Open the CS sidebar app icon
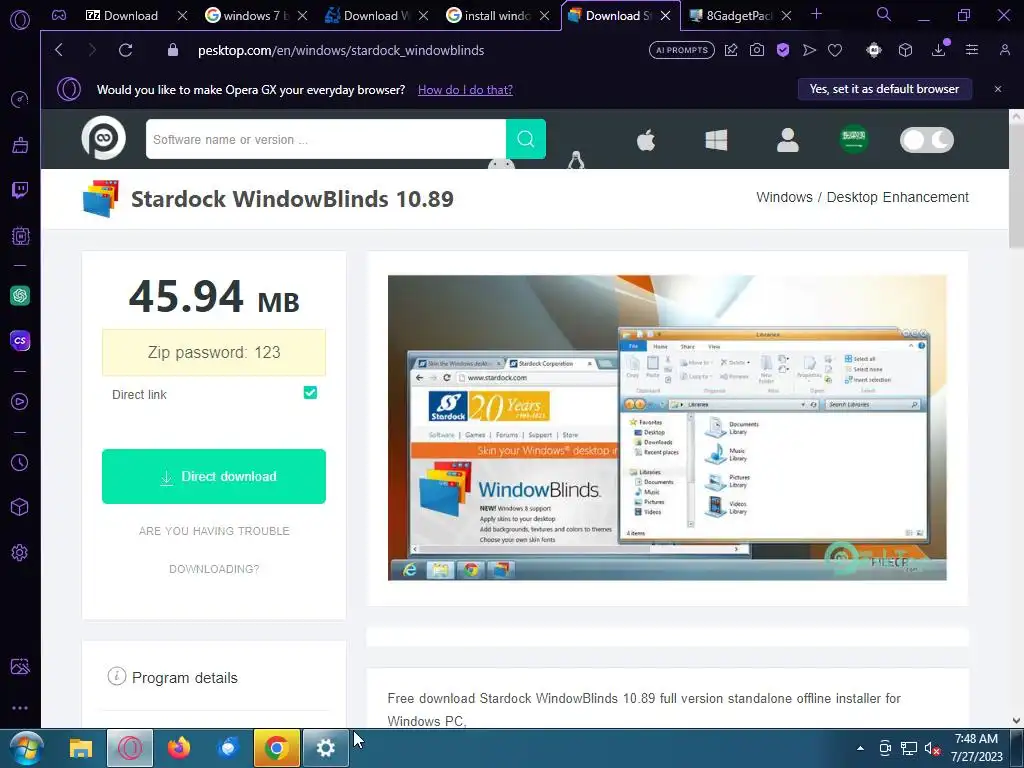The width and height of the screenshot is (1024, 768). [x=20, y=340]
